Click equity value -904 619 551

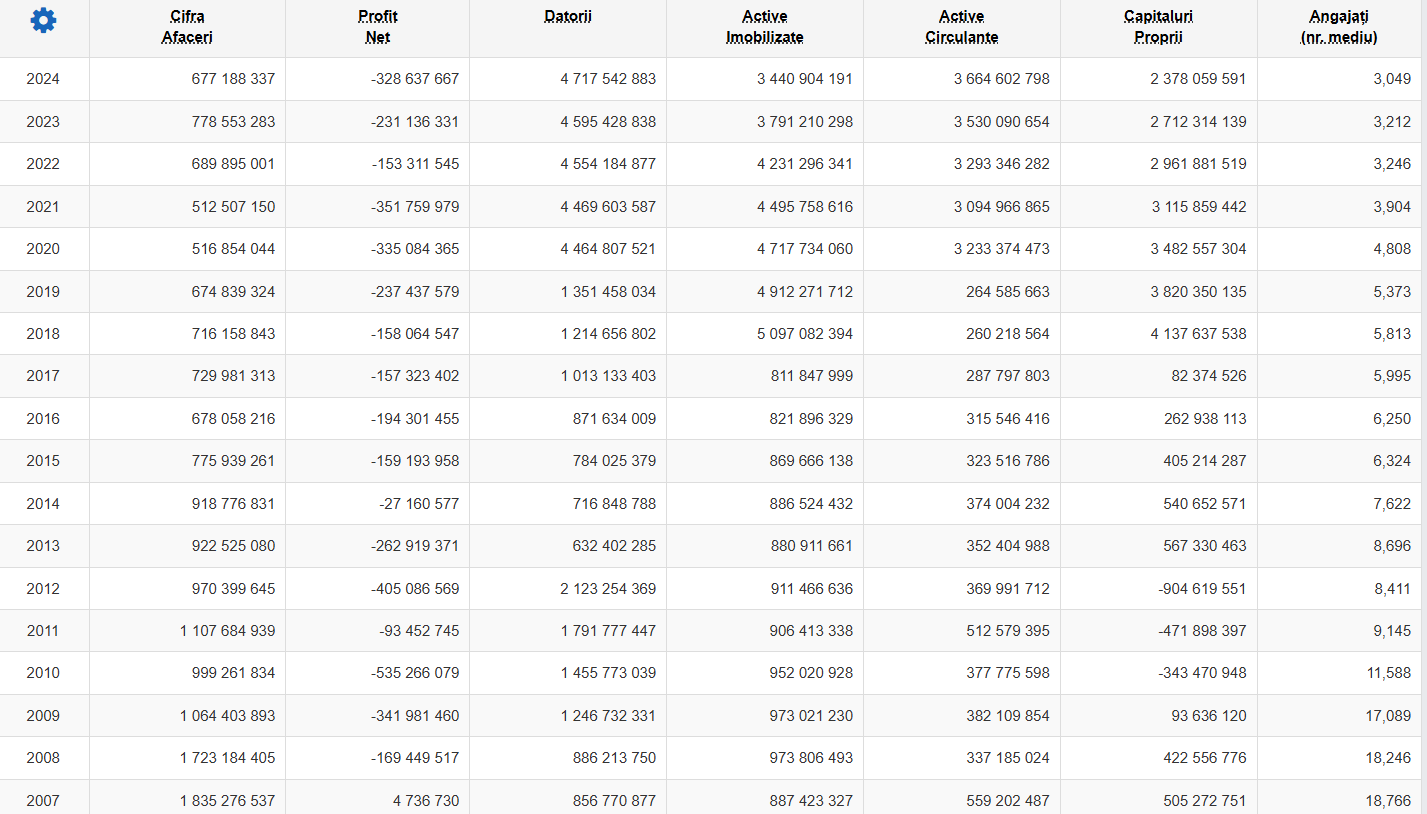1203,589
